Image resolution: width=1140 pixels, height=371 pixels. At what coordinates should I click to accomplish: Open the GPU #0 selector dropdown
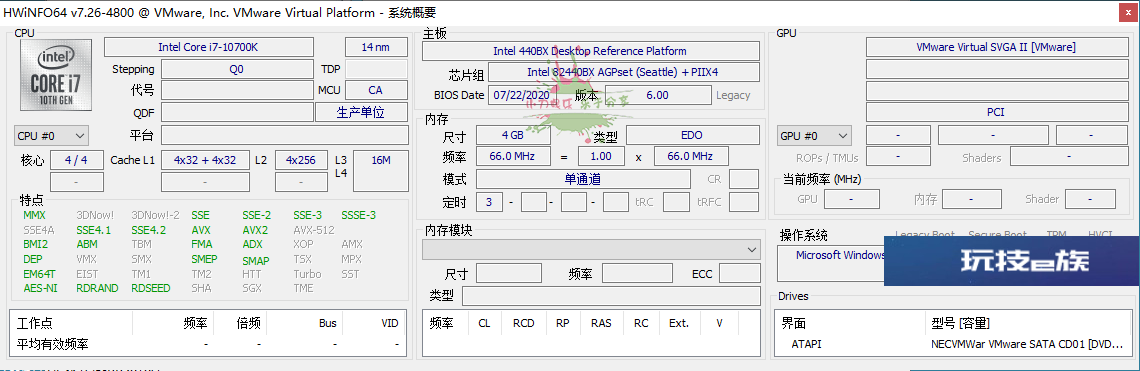tap(814, 136)
